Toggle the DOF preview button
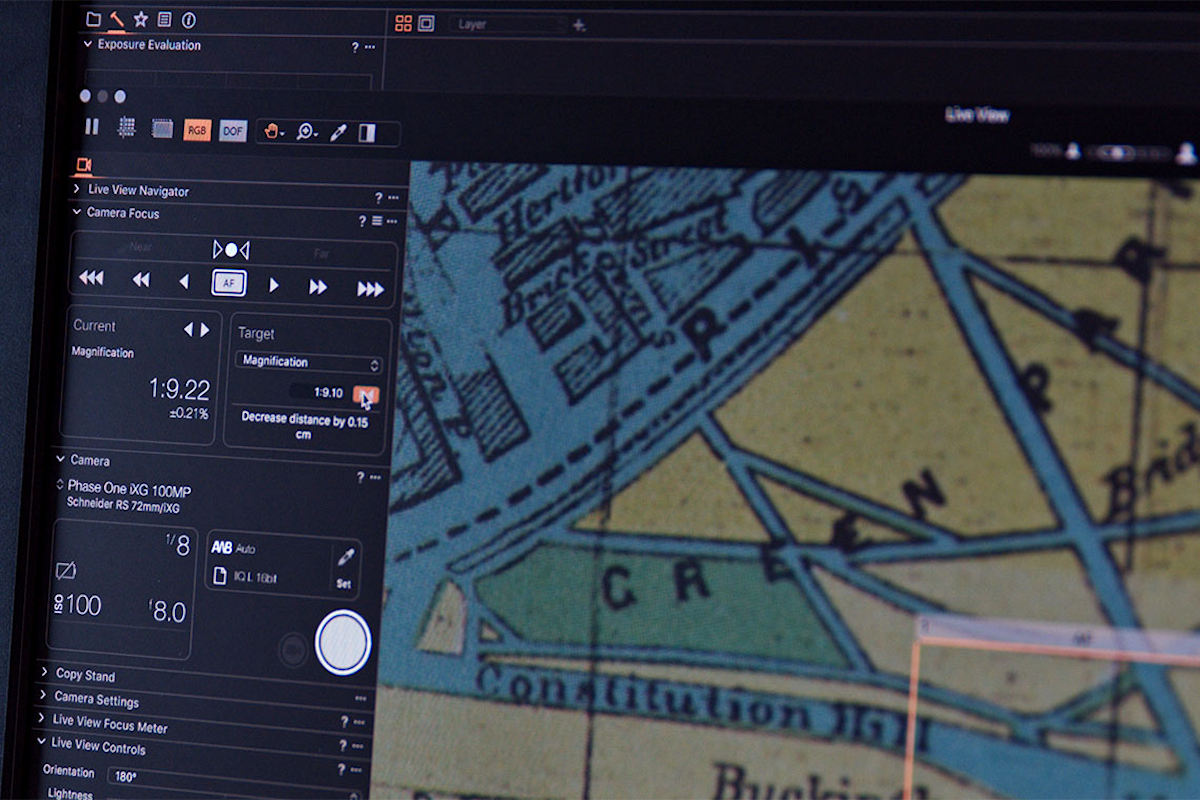 233,130
